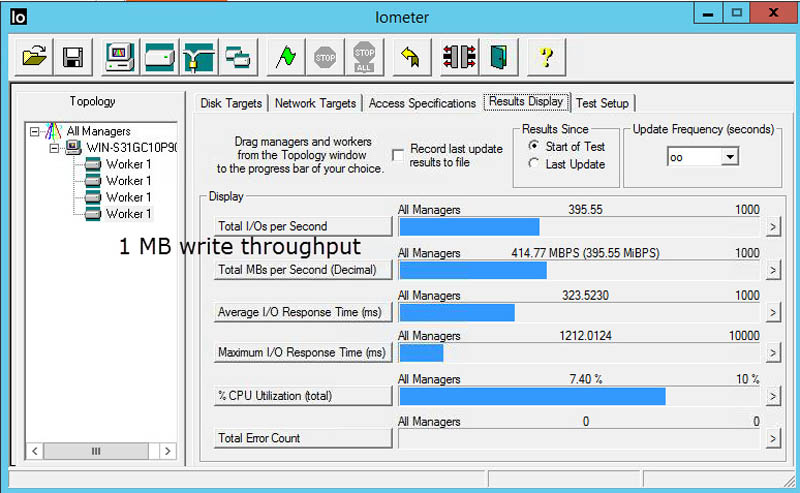Screen dimensions: 800x493
Task: Select Start of Test radio option
Action: (x=534, y=146)
